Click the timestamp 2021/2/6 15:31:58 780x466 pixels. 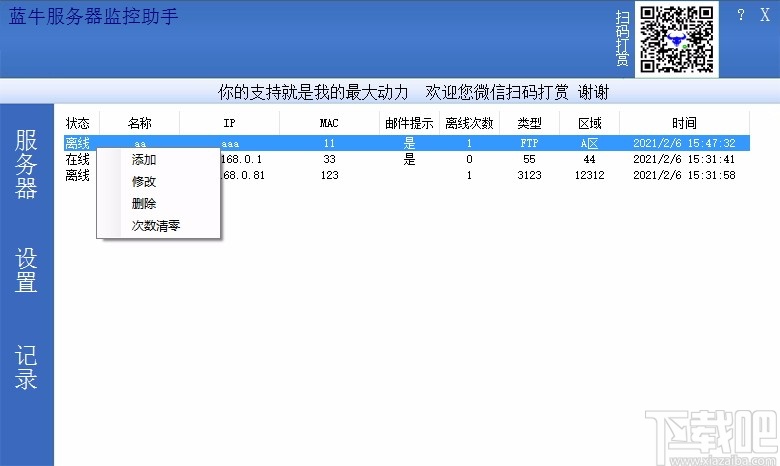click(x=684, y=175)
